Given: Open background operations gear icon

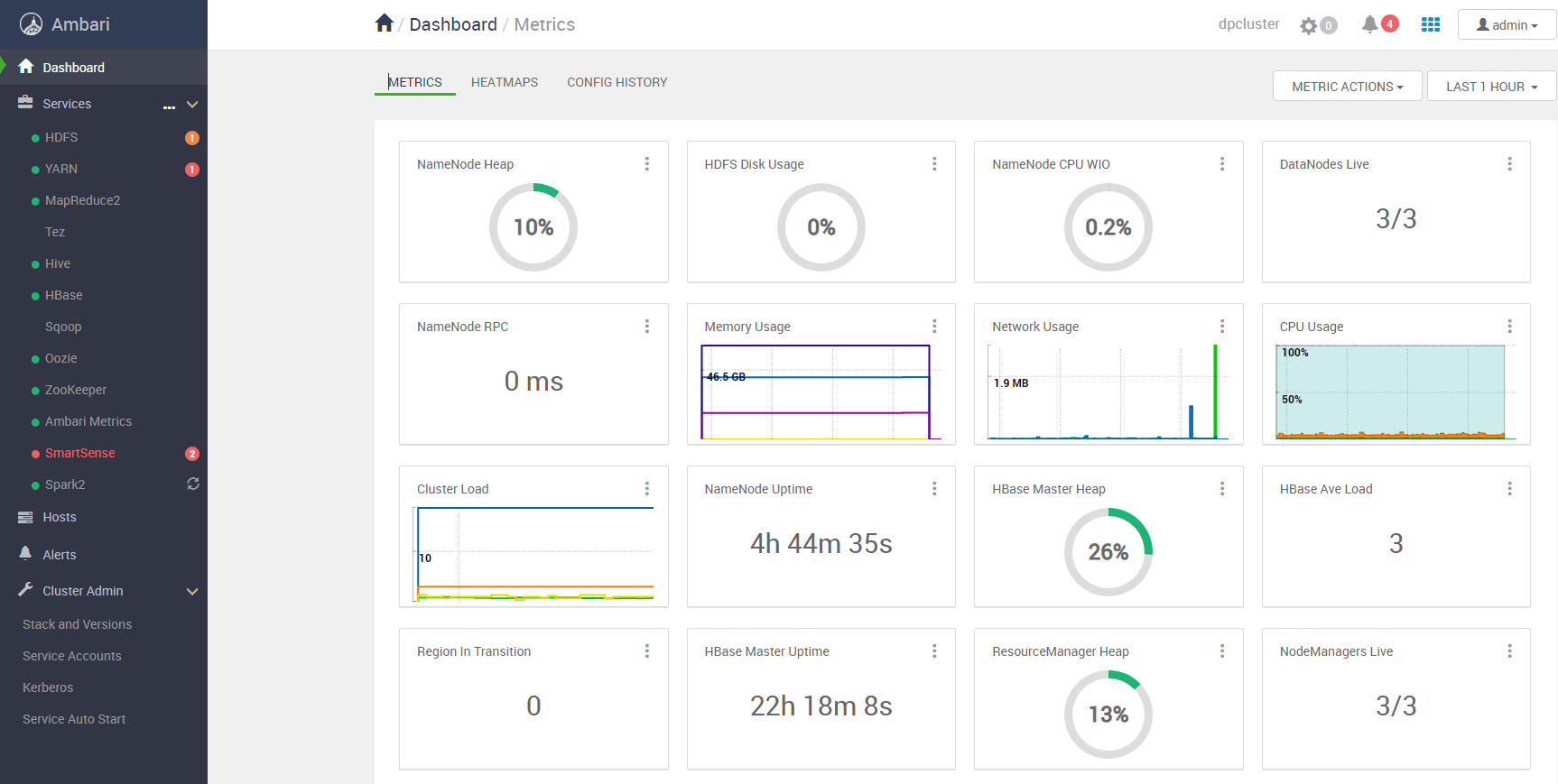Looking at the screenshot, I should coord(1309,26).
